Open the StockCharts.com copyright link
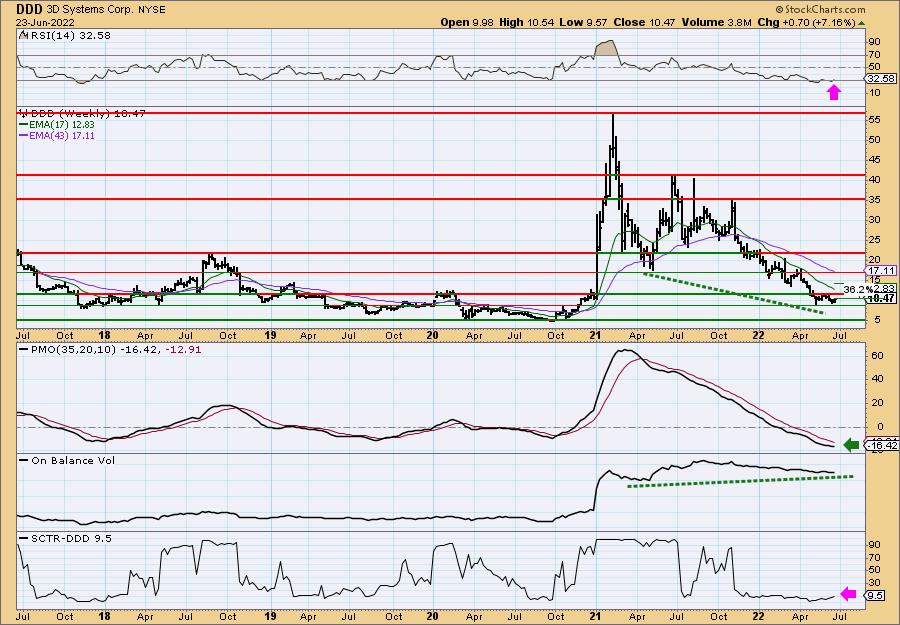This screenshot has height=625, width=900. 820,10
